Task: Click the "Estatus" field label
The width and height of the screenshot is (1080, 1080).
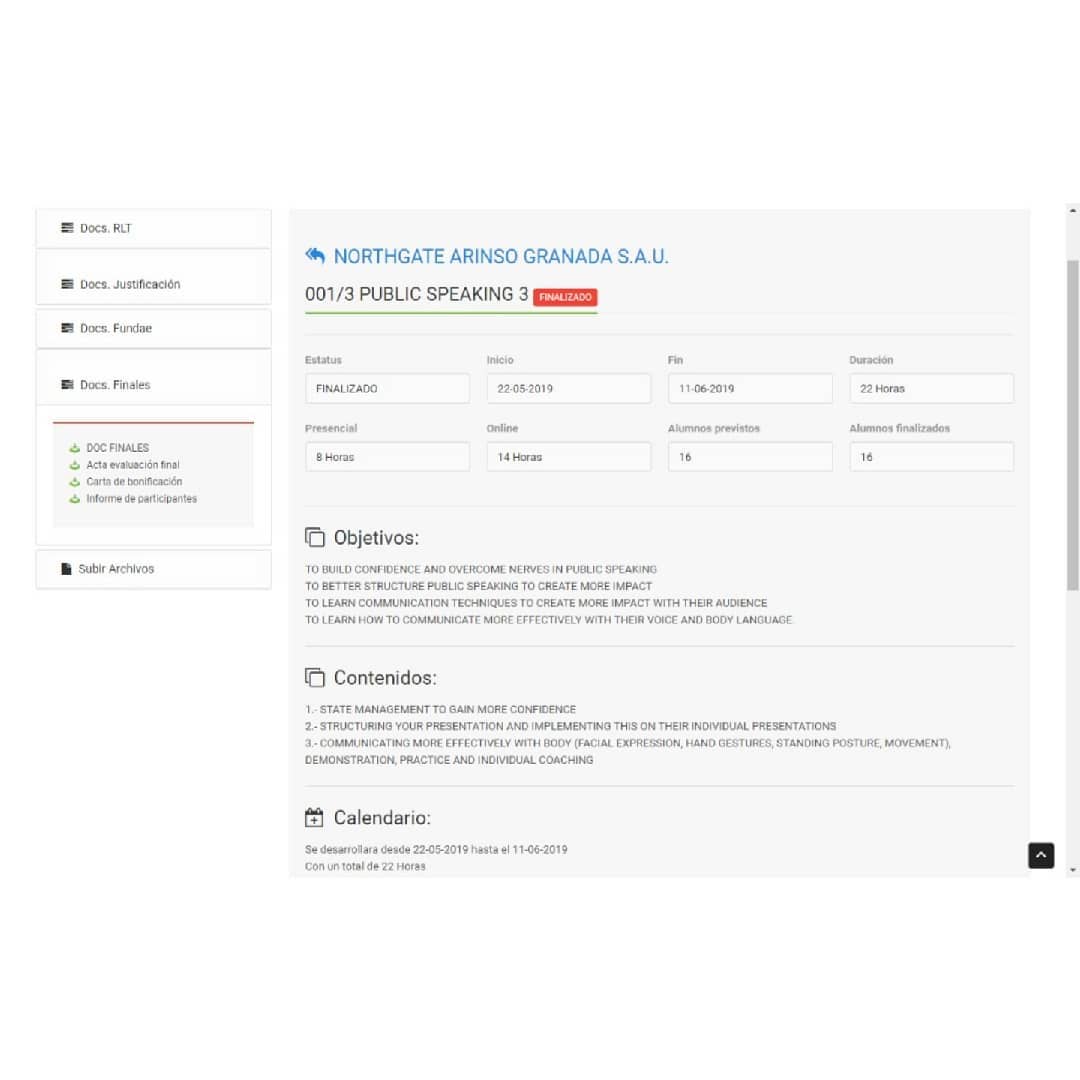Action: click(x=323, y=360)
